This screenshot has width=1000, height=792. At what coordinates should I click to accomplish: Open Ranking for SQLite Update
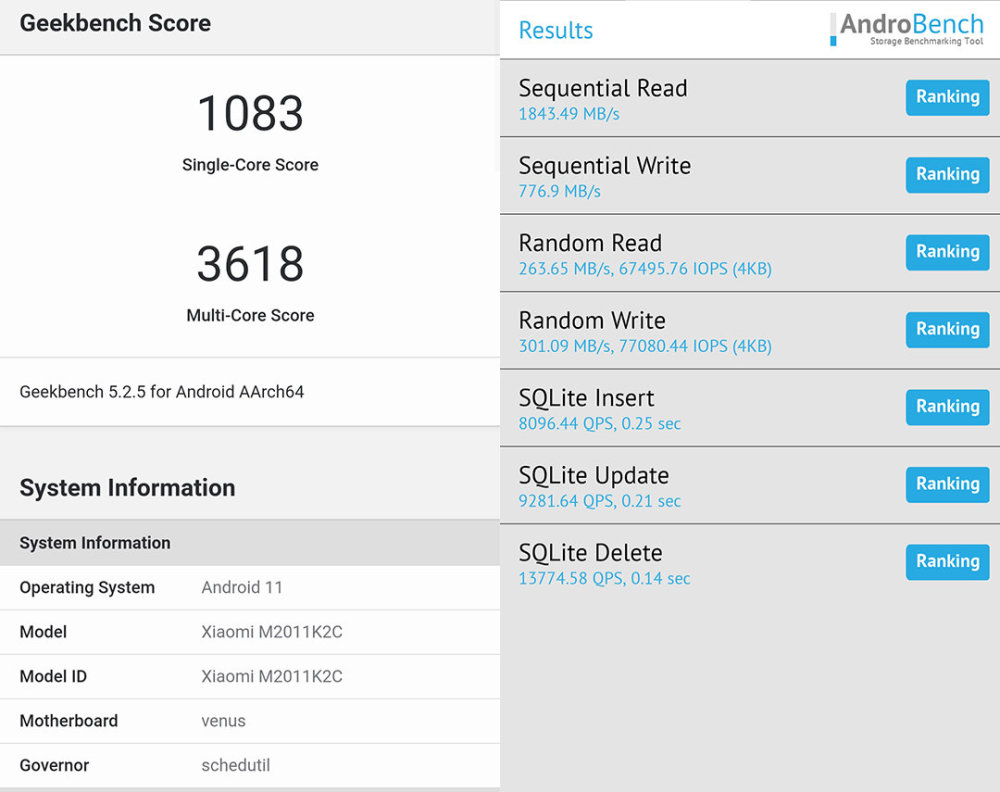click(947, 484)
